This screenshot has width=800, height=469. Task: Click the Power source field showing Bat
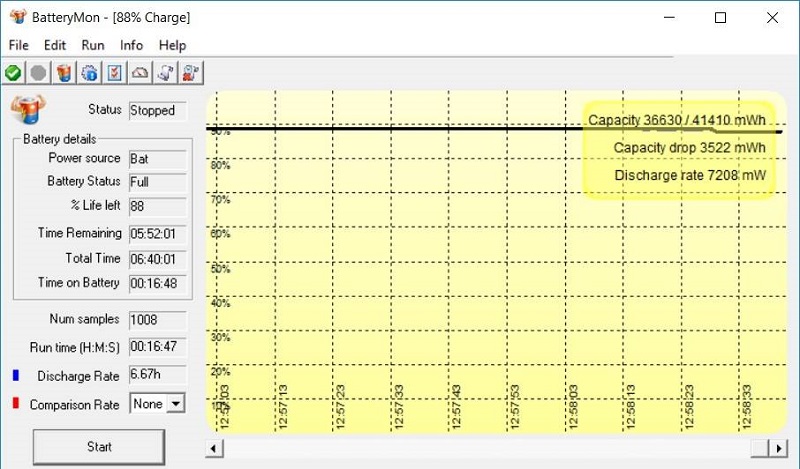(158, 159)
